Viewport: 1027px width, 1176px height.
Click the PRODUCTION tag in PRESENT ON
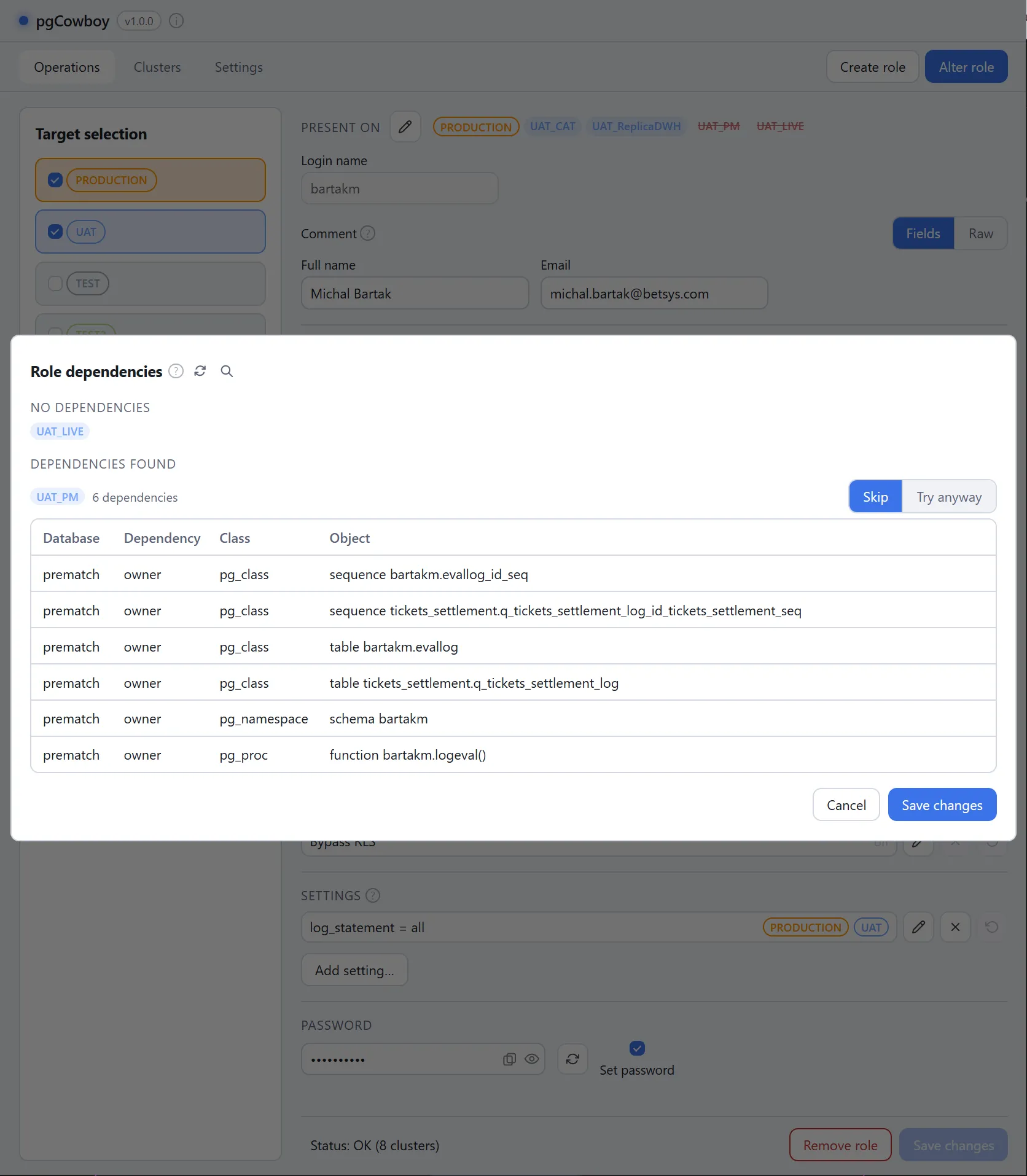475,127
